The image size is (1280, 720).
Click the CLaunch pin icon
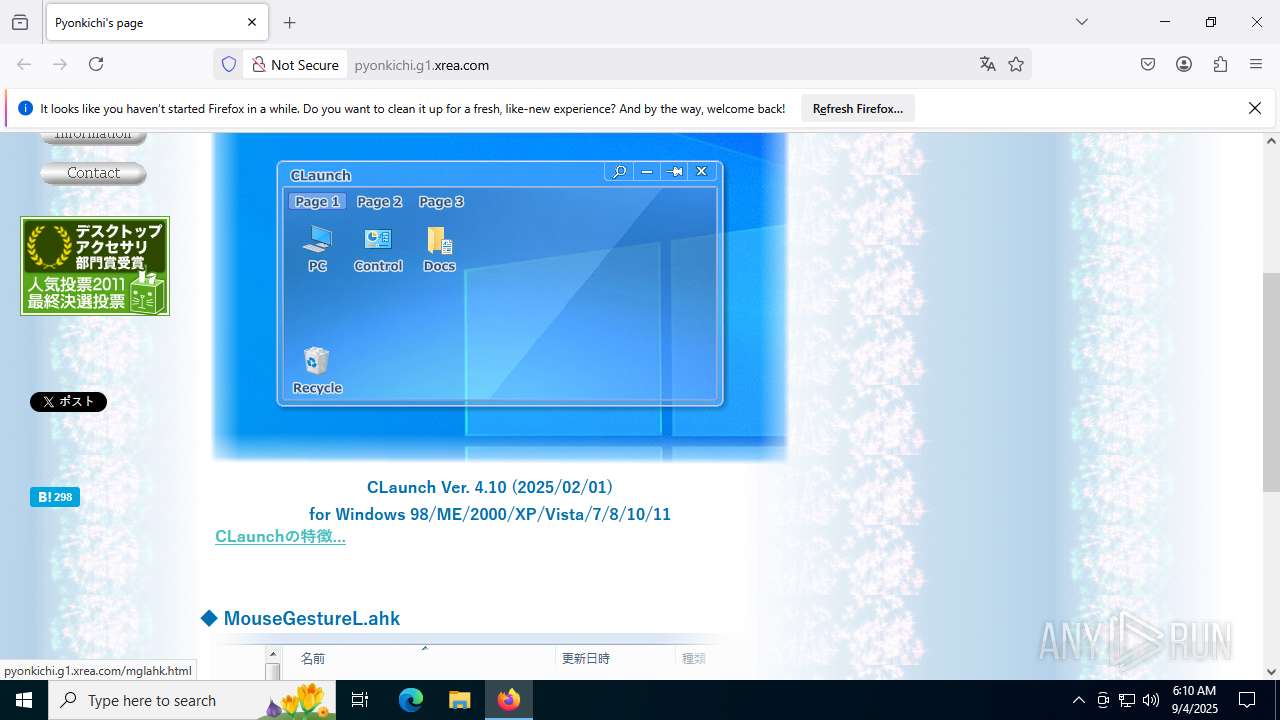coord(675,172)
